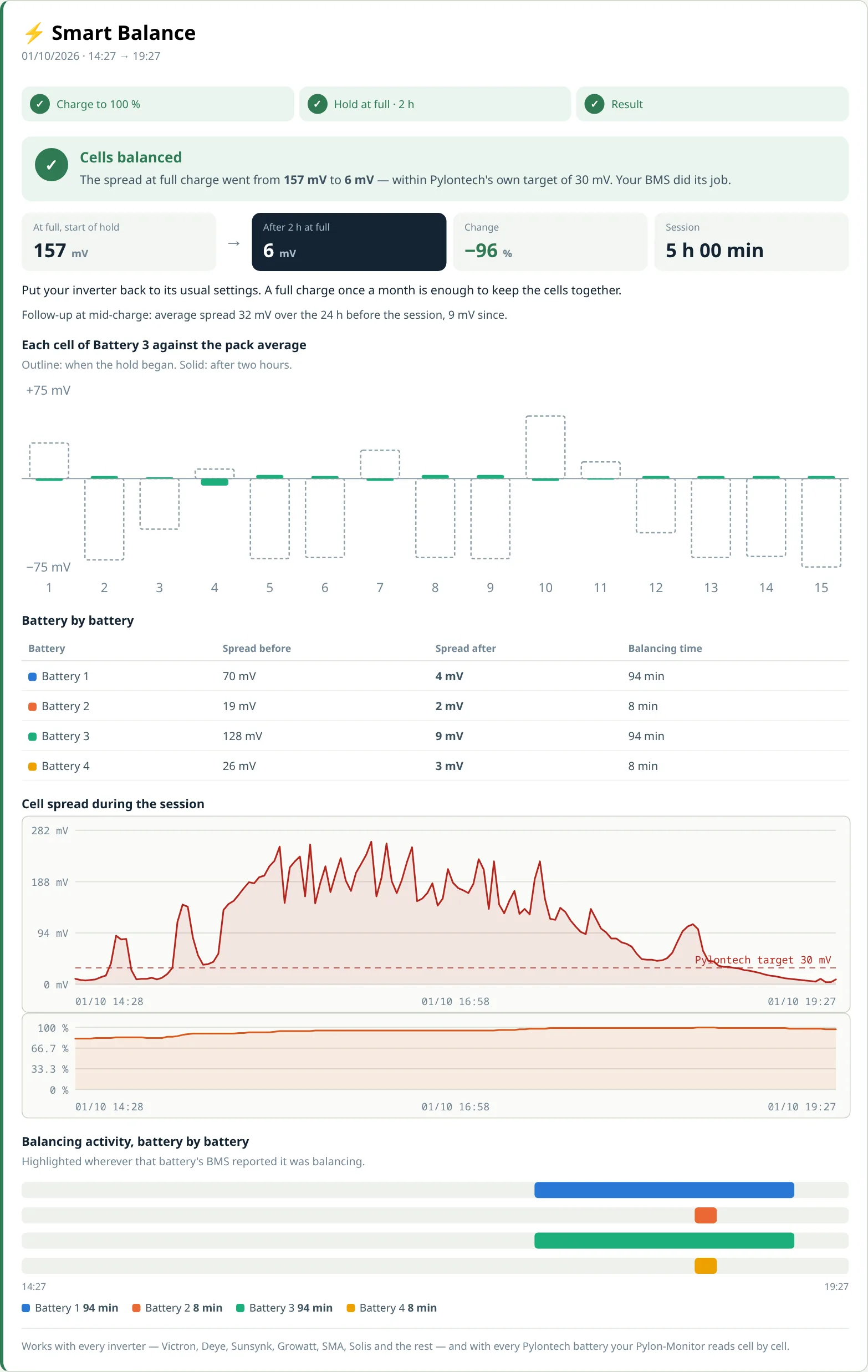Select the Charge to 100 % step label
Screen dimensions: 868x1372
click(98, 104)
